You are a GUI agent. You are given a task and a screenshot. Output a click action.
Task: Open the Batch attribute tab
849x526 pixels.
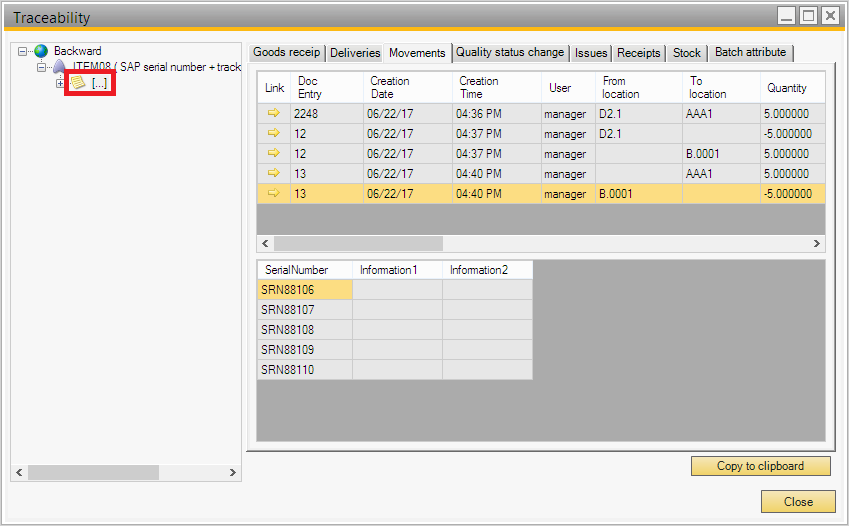tap(750, 52)
